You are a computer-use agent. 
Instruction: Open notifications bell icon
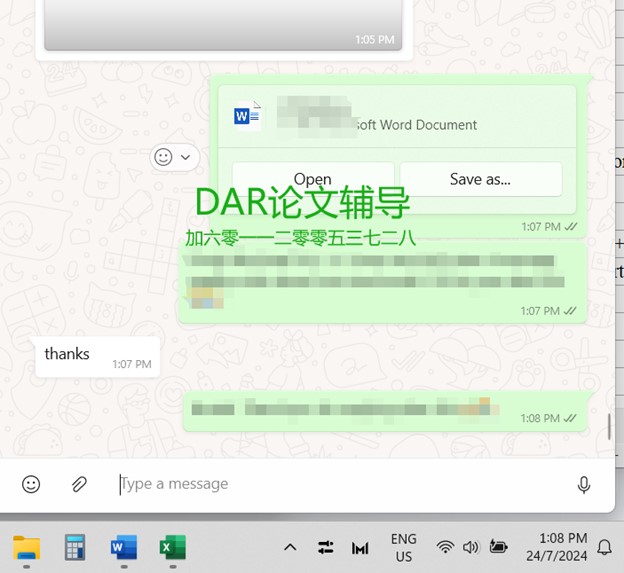pos(604,548)
